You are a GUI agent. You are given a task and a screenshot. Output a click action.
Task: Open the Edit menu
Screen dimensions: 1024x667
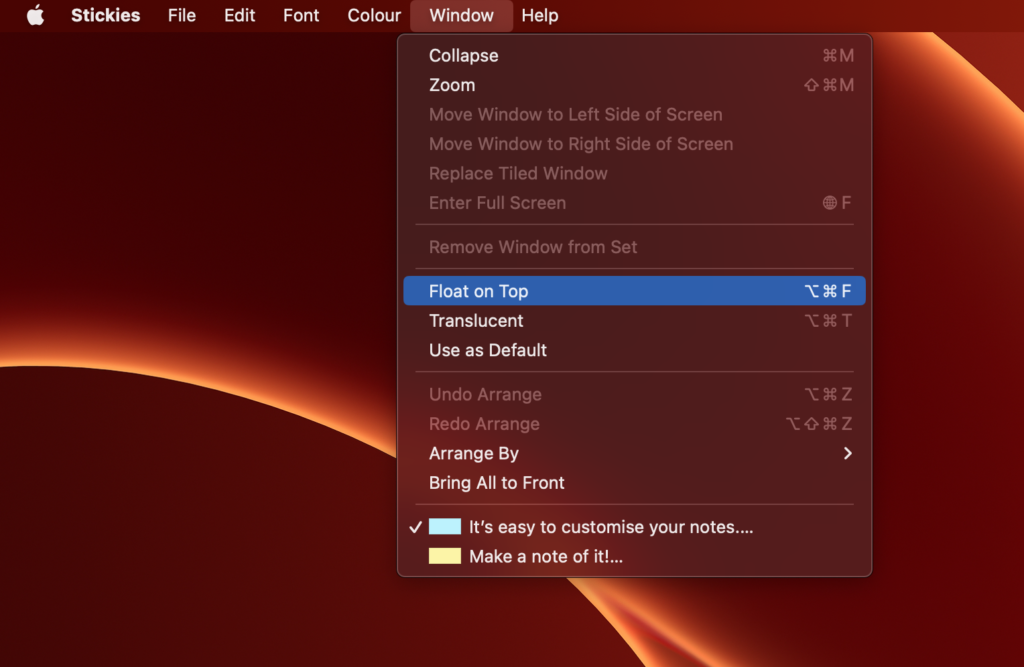click(239, 15)
